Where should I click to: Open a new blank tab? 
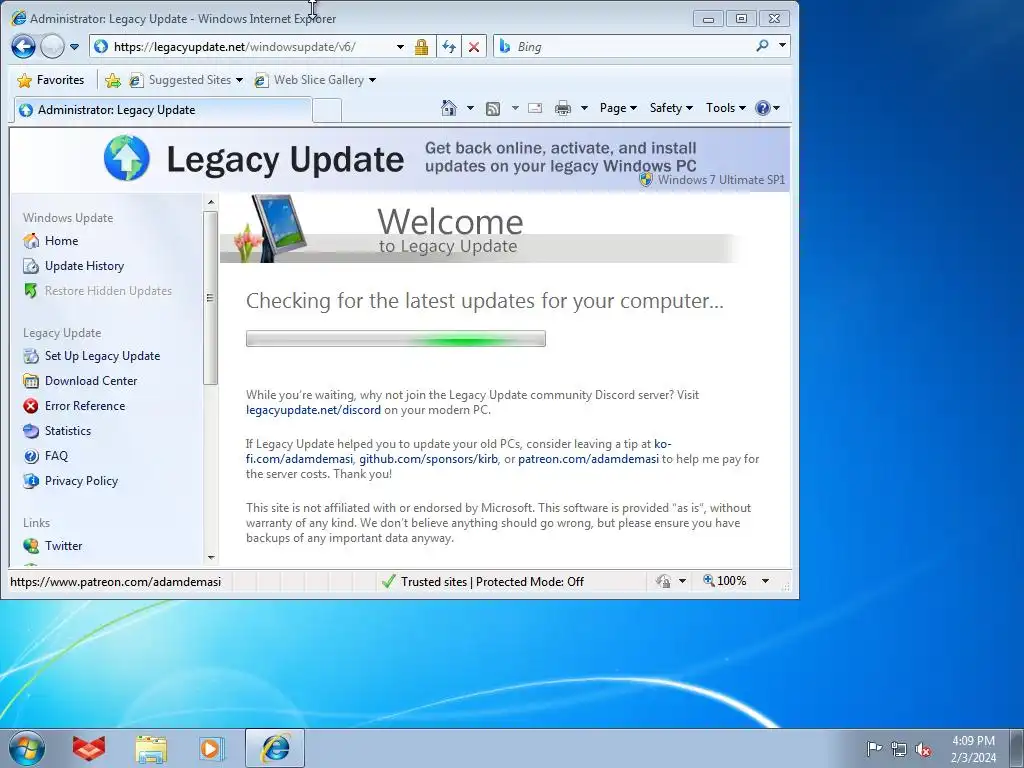coord(327,110)
